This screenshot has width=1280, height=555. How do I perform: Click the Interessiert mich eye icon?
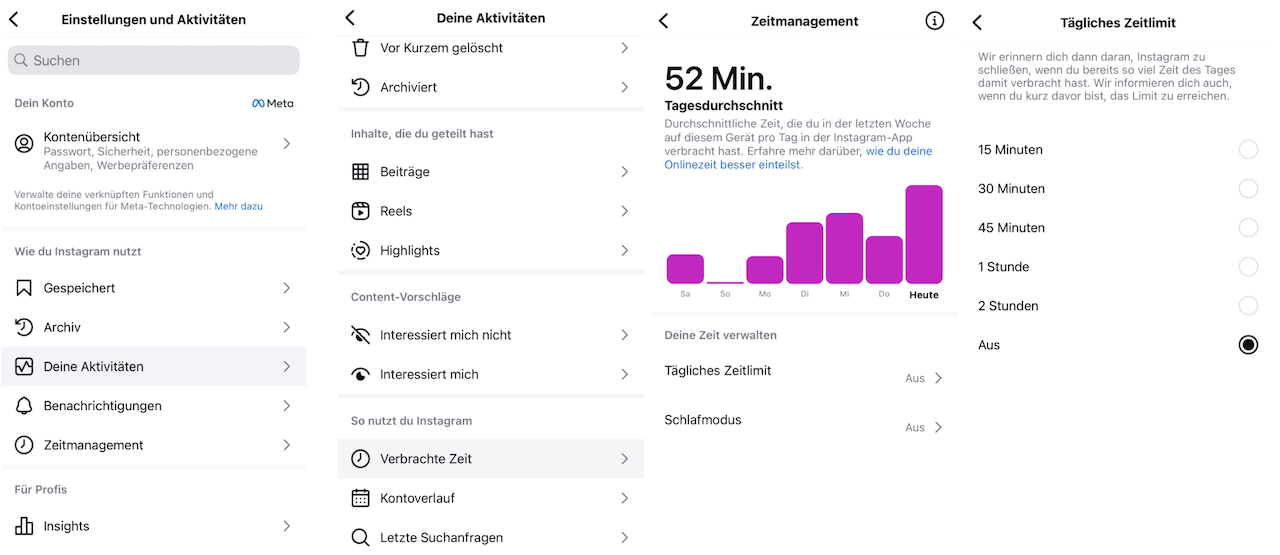[361, 374]
